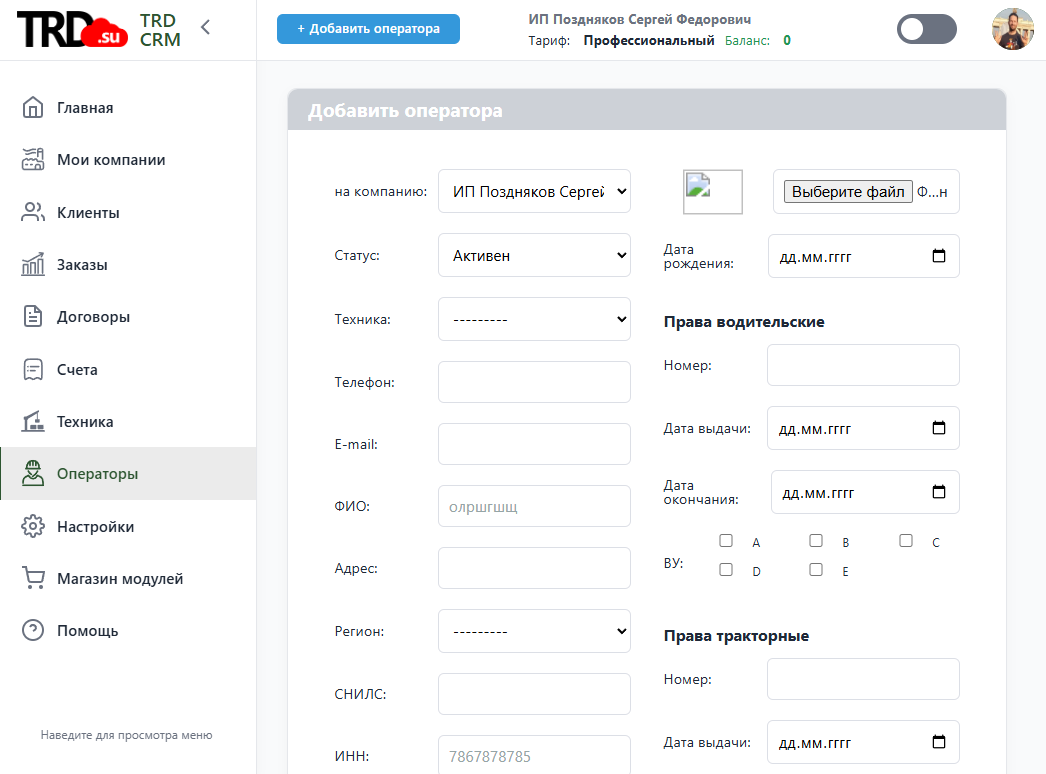This screenshot has width=1046, height=774.
Task: Click the Договоры document icon
Action: point(33,317)
